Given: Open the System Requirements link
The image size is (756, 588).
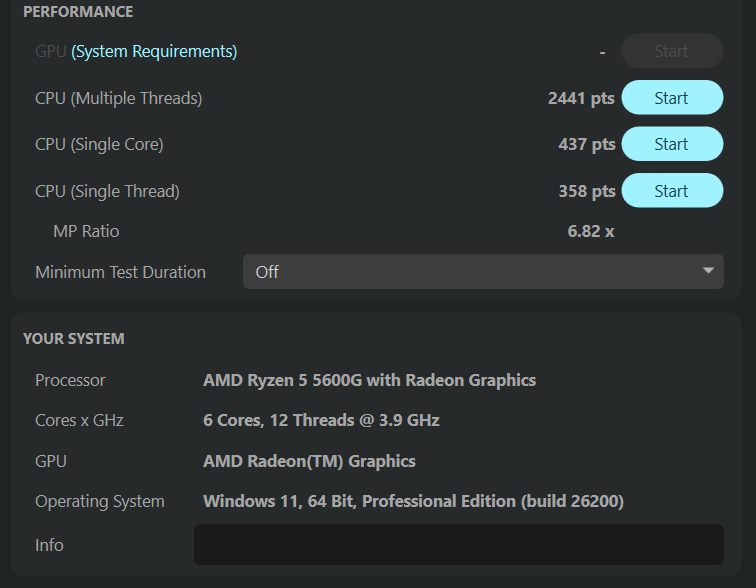Looking at the screenshot, I should tap(154, 51).
